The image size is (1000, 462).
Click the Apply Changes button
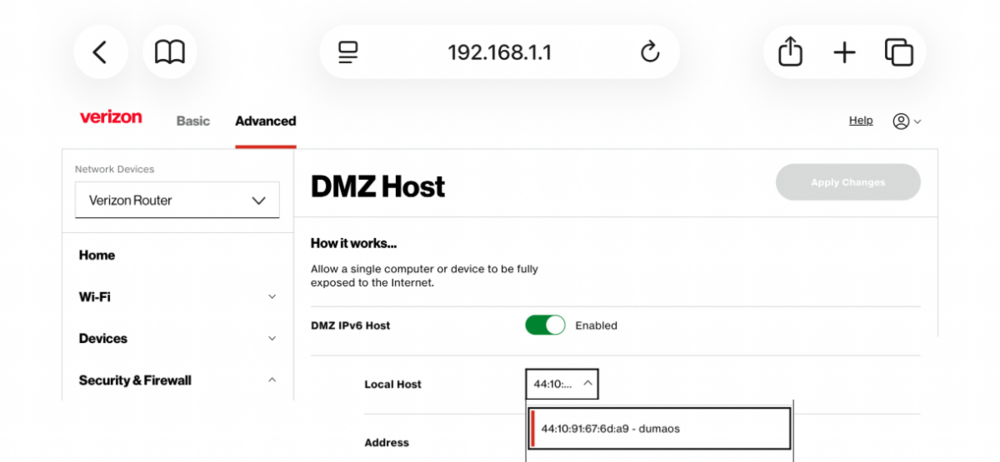(x=848, y=182)
